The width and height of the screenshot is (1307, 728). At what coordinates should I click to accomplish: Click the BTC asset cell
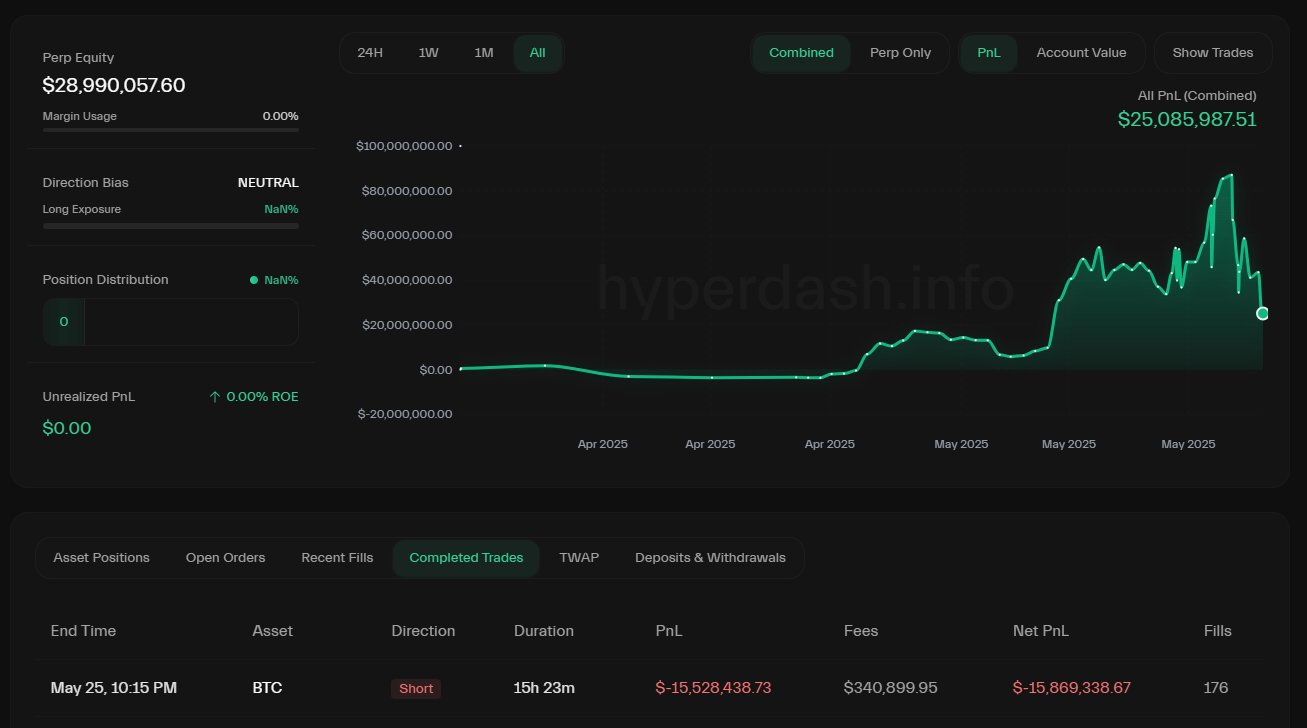point(267,688)
